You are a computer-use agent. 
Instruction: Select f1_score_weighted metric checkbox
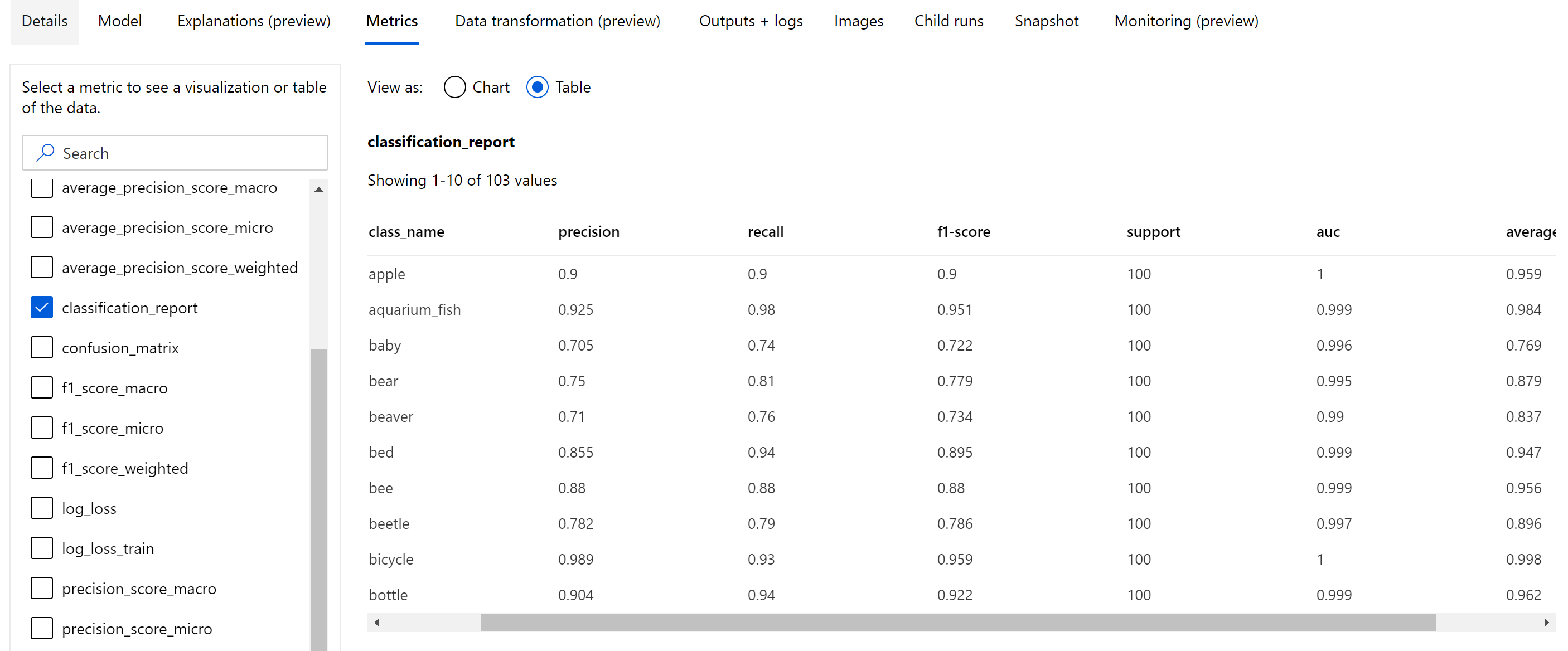40,468
